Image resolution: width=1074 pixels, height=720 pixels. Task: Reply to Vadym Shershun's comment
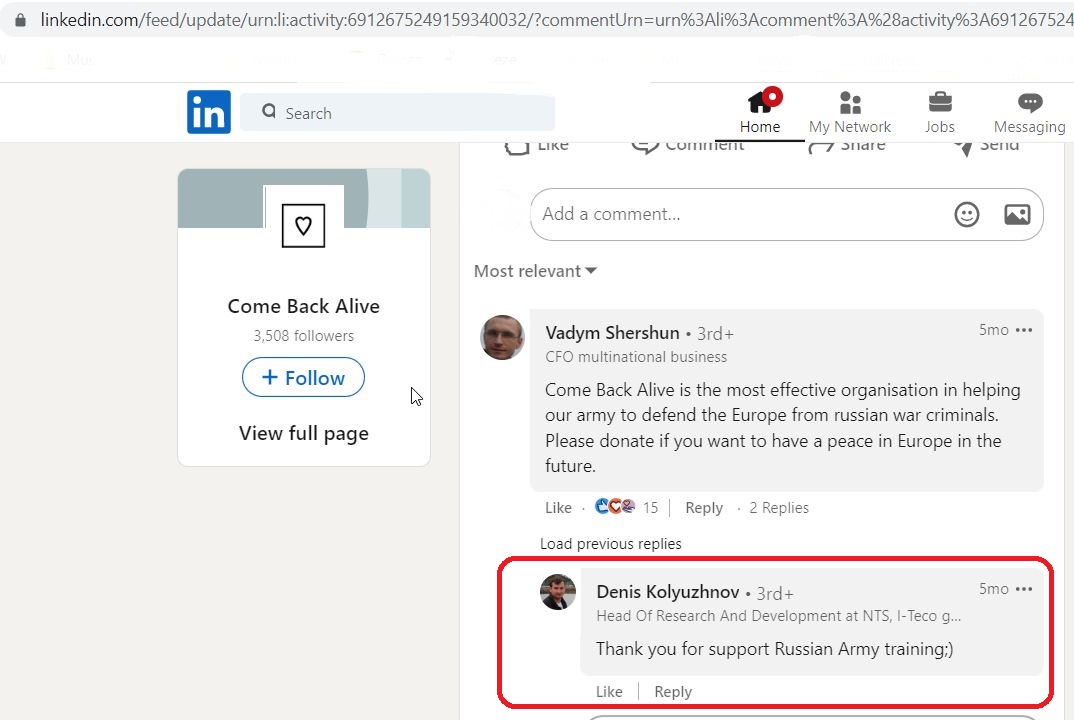[x=704, y=508]
